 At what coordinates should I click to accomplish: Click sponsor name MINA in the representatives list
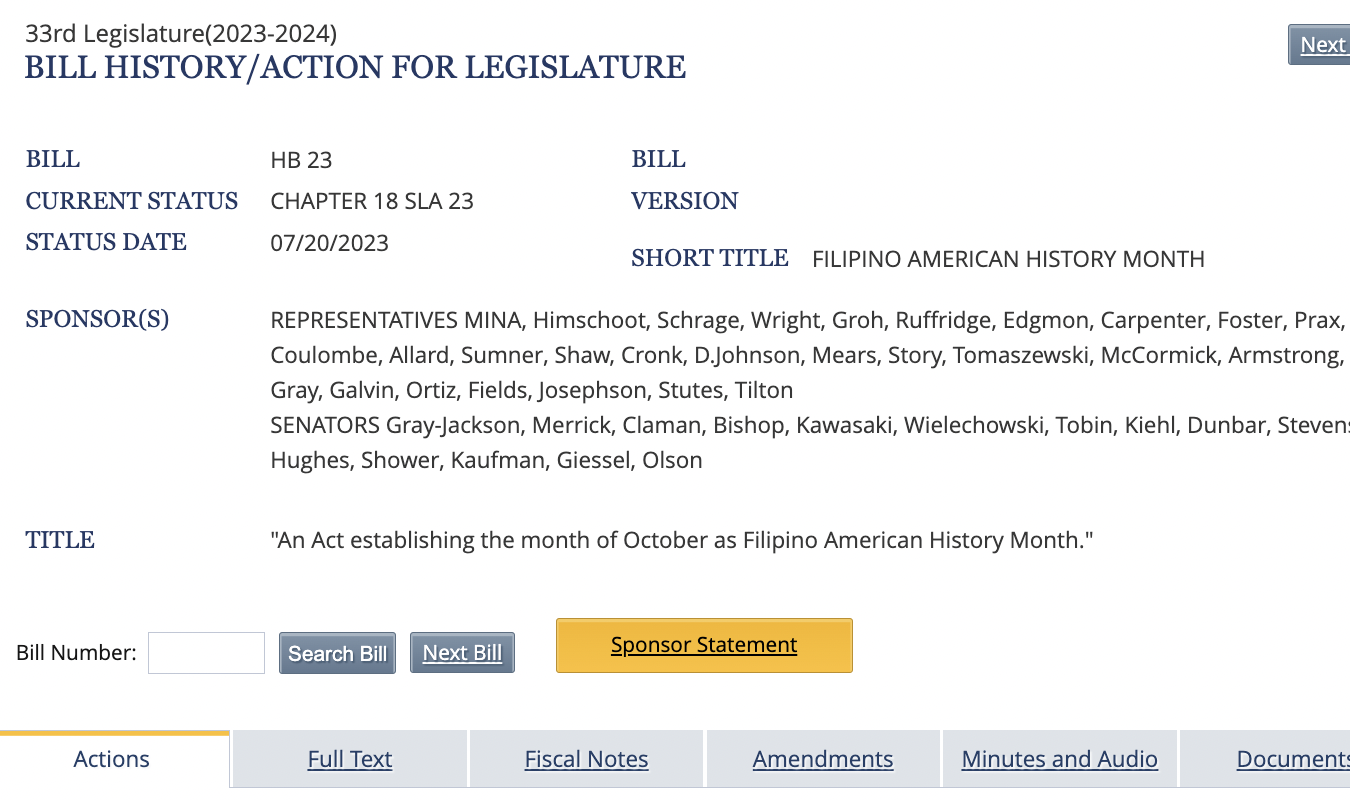tap(492, 320)
